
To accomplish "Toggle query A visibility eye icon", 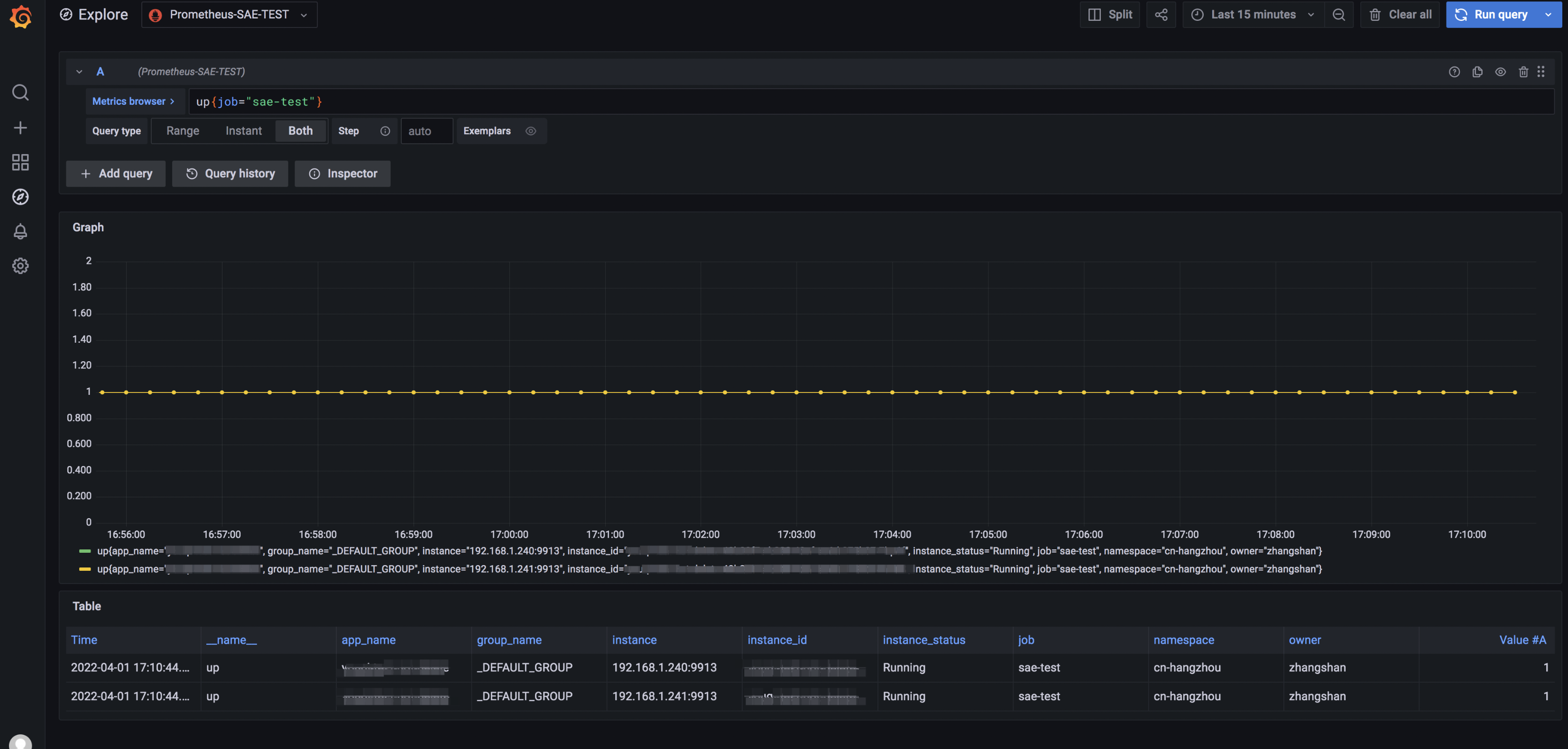I will 1501,72.
